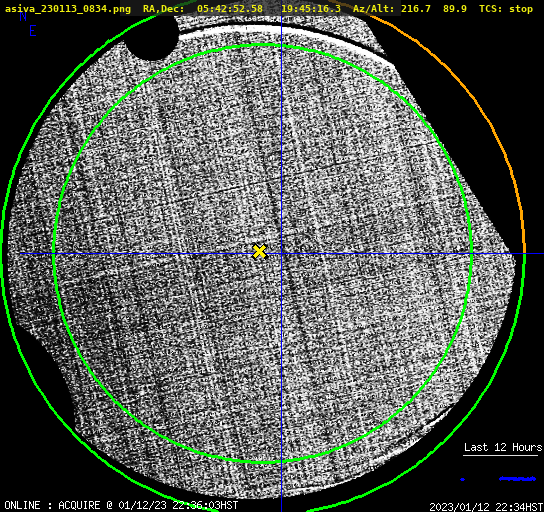Click the Dec value 19:45:16.3
This screenshot has width=544, height=512.
[x=311, y=9]
